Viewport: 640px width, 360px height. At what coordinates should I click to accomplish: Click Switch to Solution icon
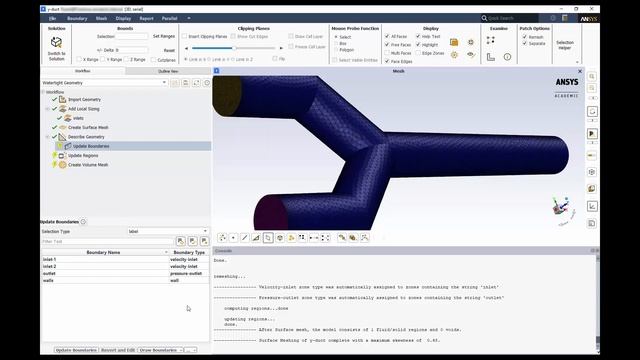point(56,42)
